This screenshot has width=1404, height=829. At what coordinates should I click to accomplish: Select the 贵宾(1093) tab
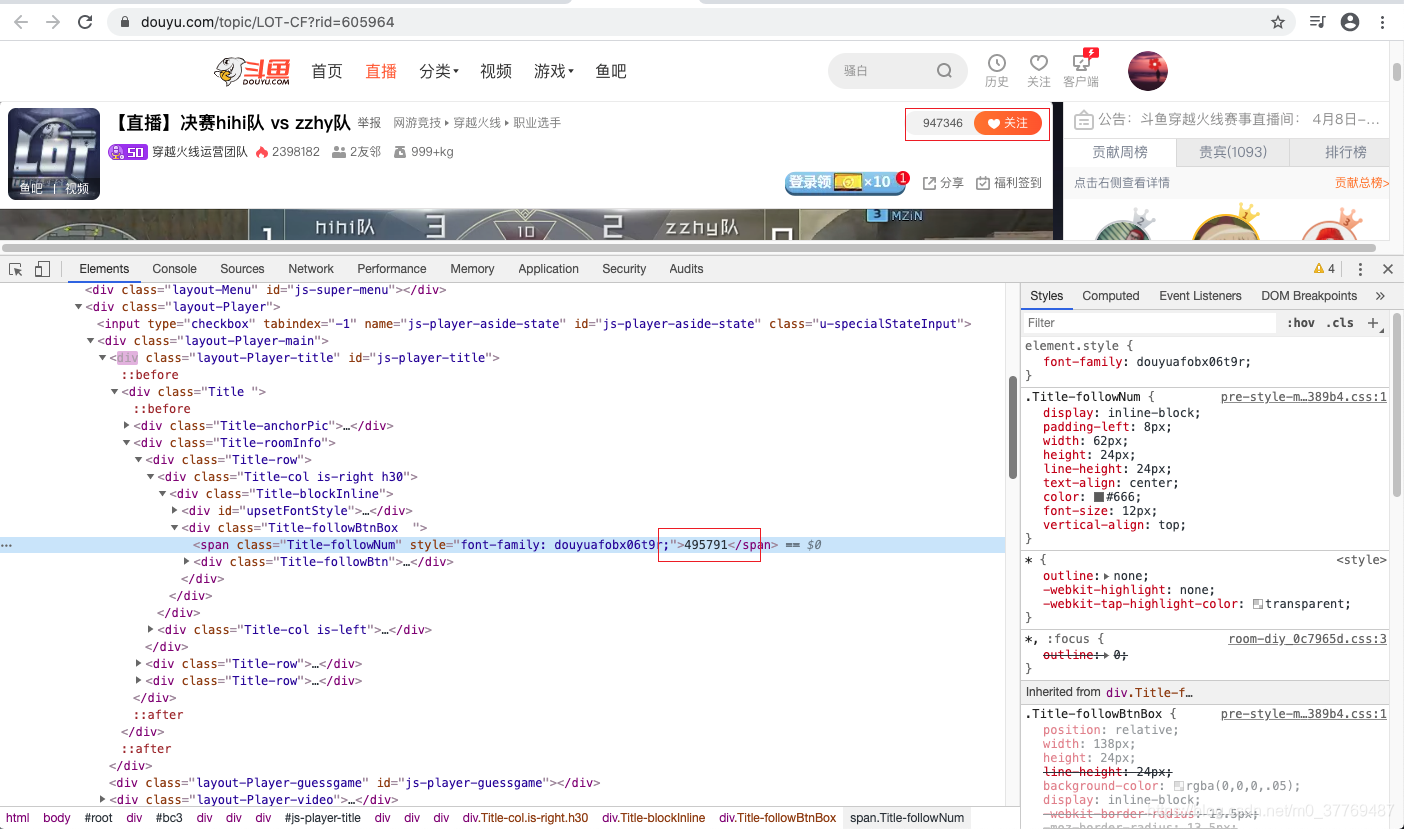pos(1233,152)
